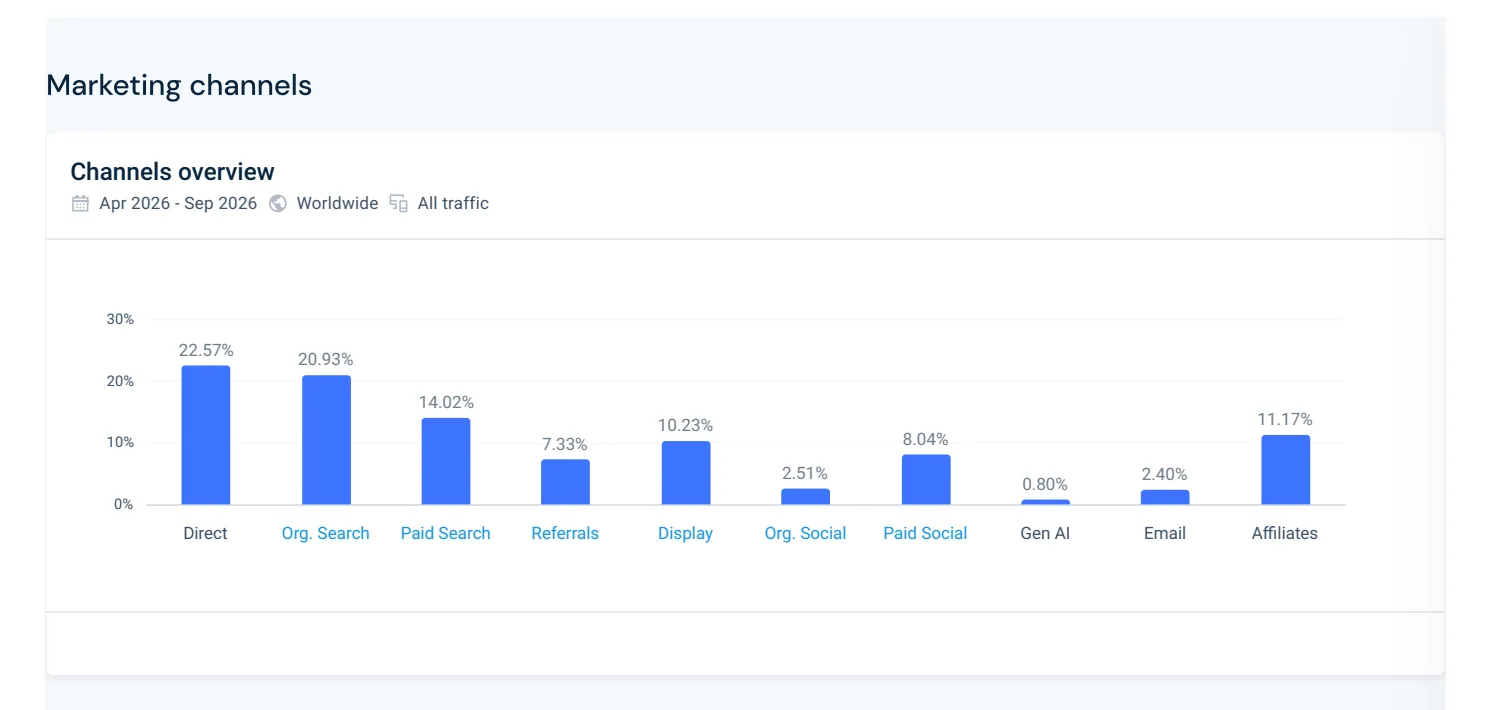Open the Org. Social channel link
Screen dimensions: 1490x710
[806, 533]
